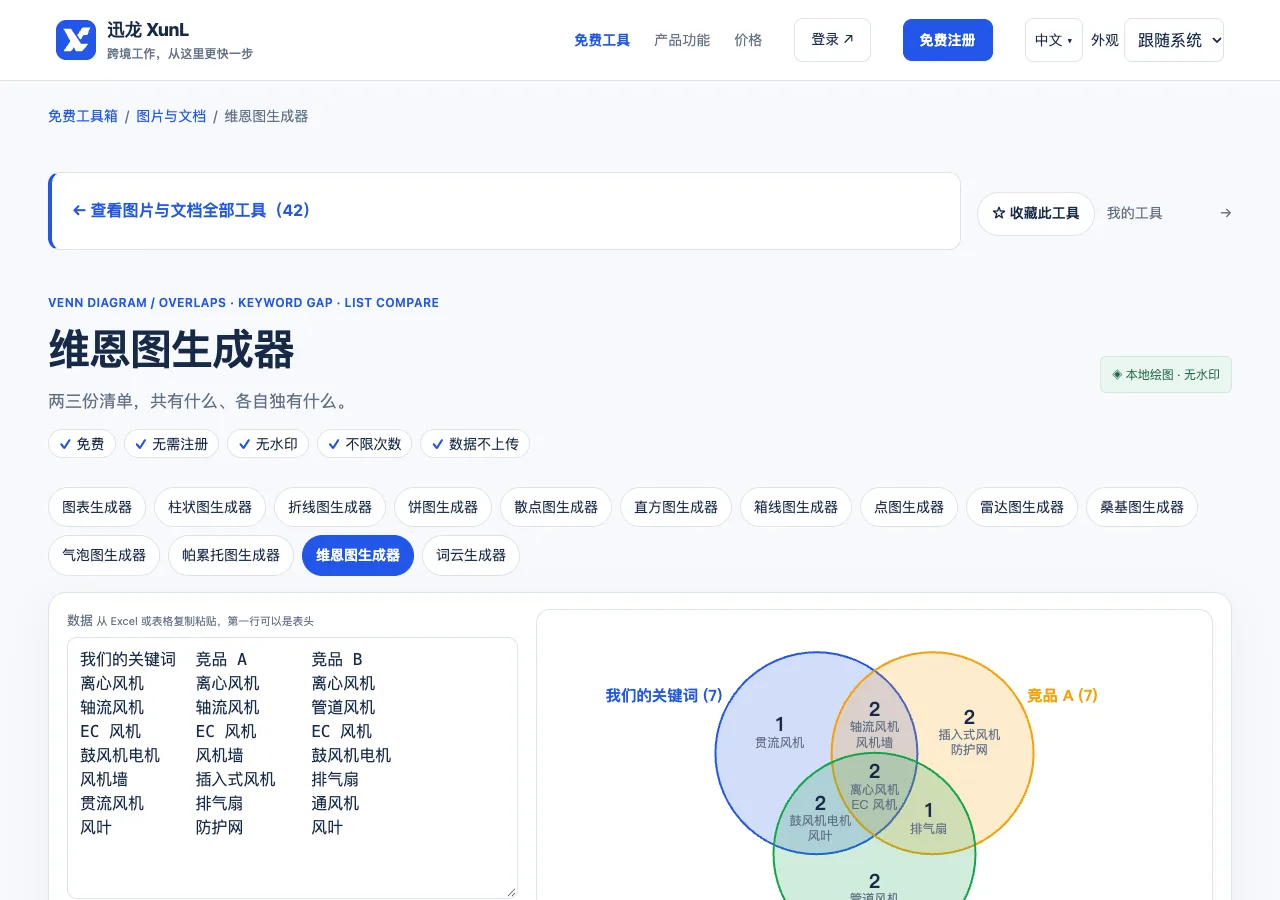The height and width of the screenshot is (900, 1280).
Task: Select the 词云生成器 tool chip
Action: click(x=471, y=555)
